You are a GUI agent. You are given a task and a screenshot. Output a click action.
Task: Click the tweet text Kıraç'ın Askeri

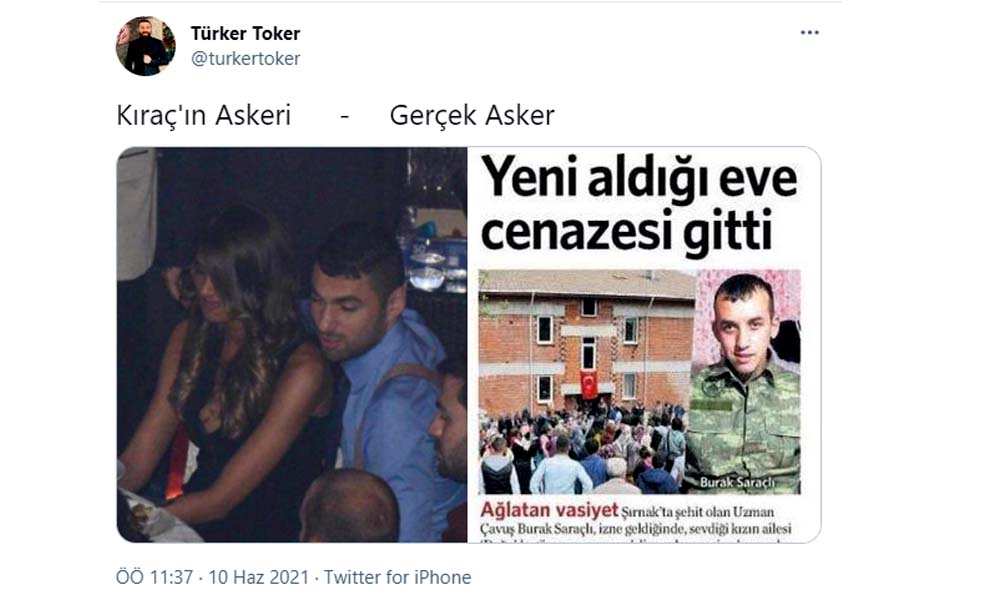[x=203, y=115]
